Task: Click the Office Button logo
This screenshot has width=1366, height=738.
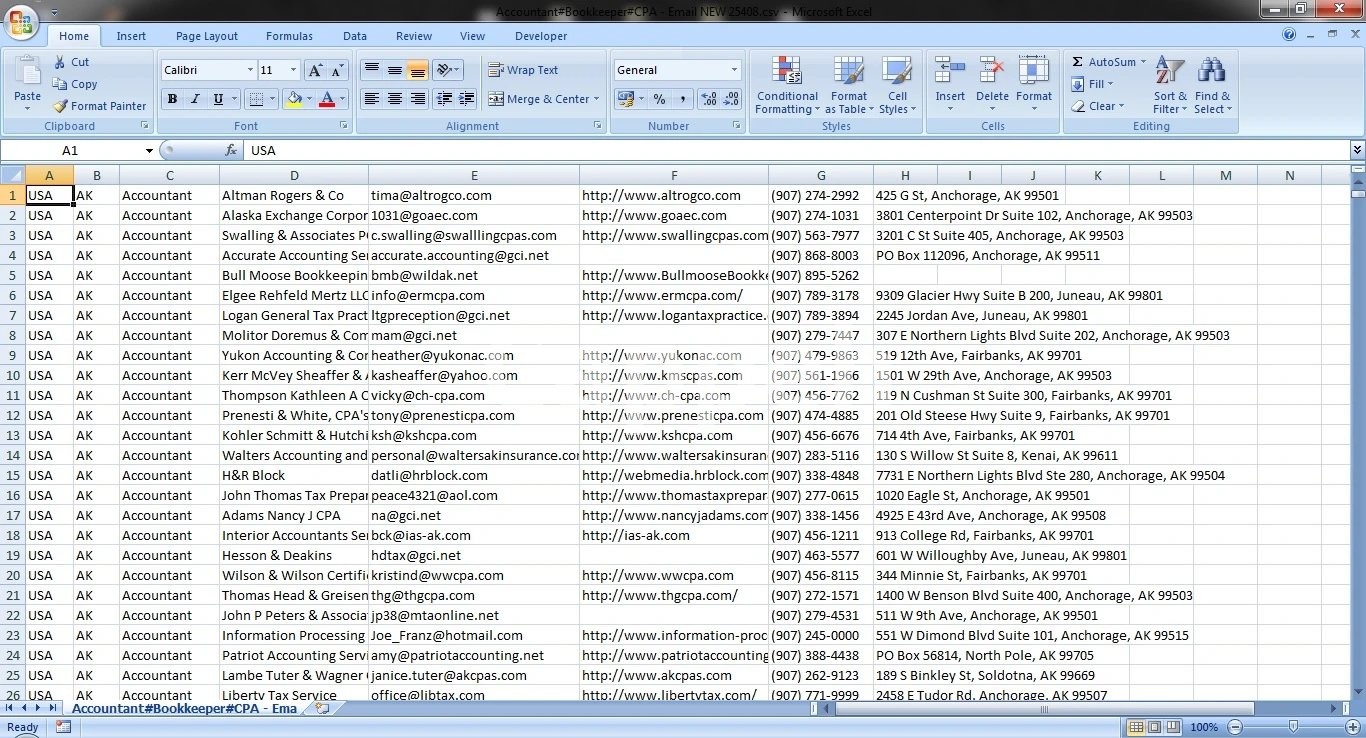Action: click(21, 23)
